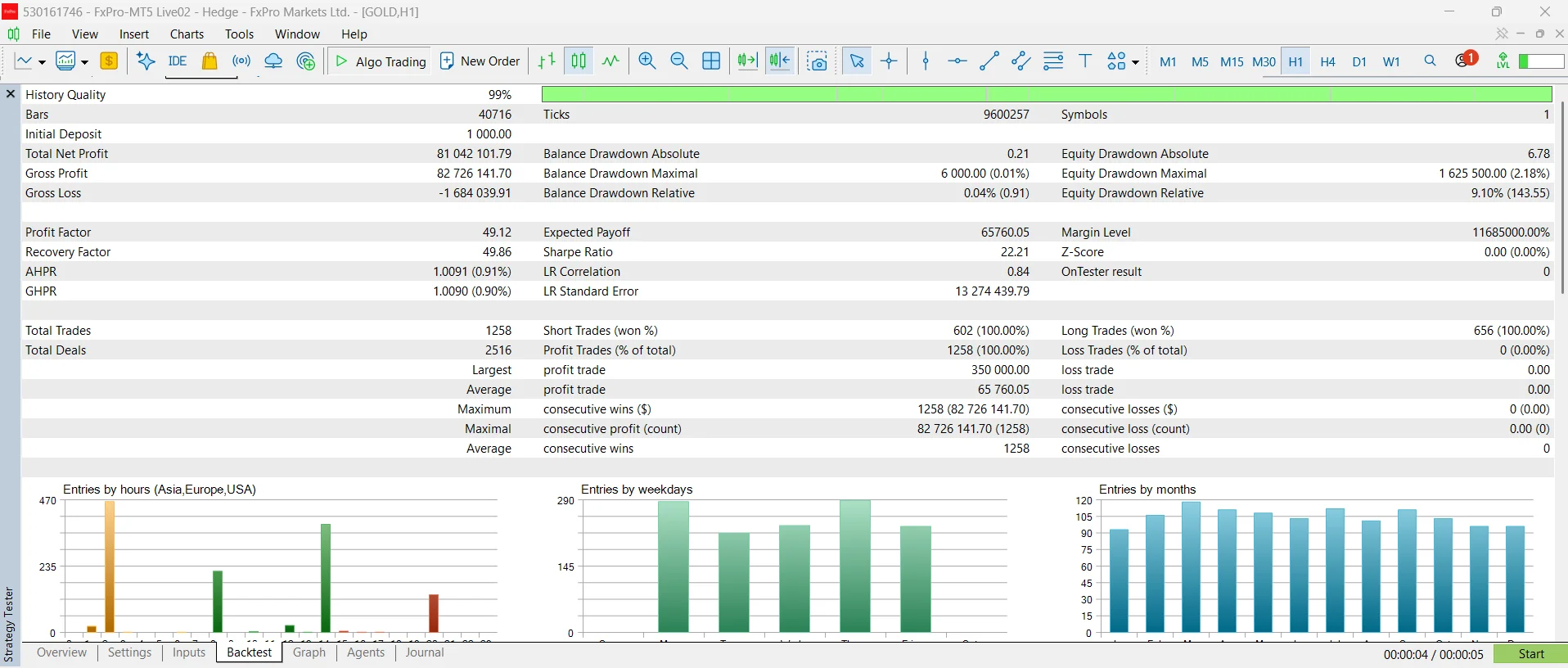Viewport: 1568px width, 668px height.
Task: Select the equidistant channel tool
Action: pyautogui.click(x=1021, y=61)
